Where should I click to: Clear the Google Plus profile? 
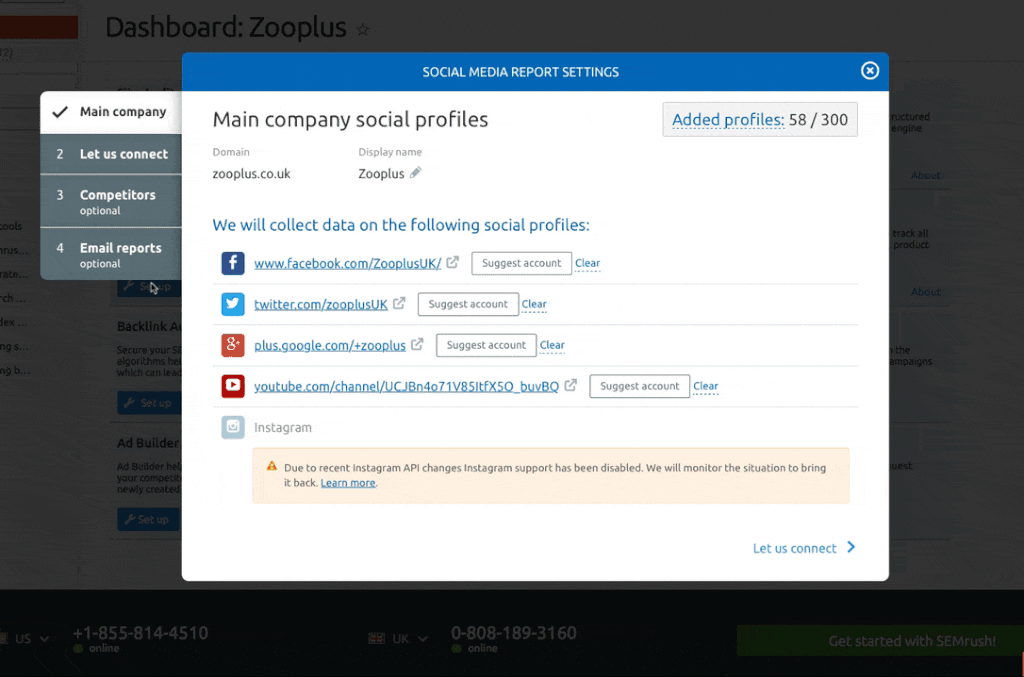point(552,345)
